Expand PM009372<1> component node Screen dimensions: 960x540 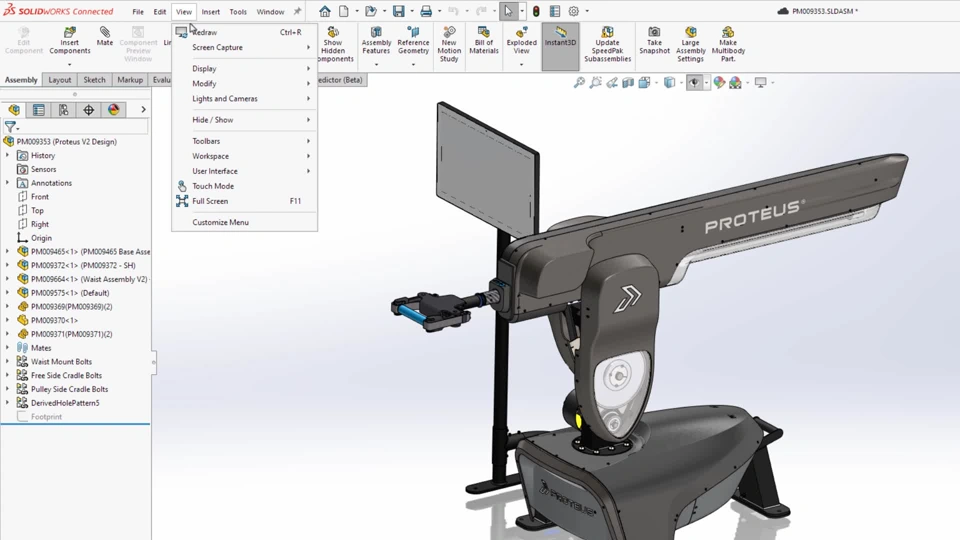pos(7,265)
